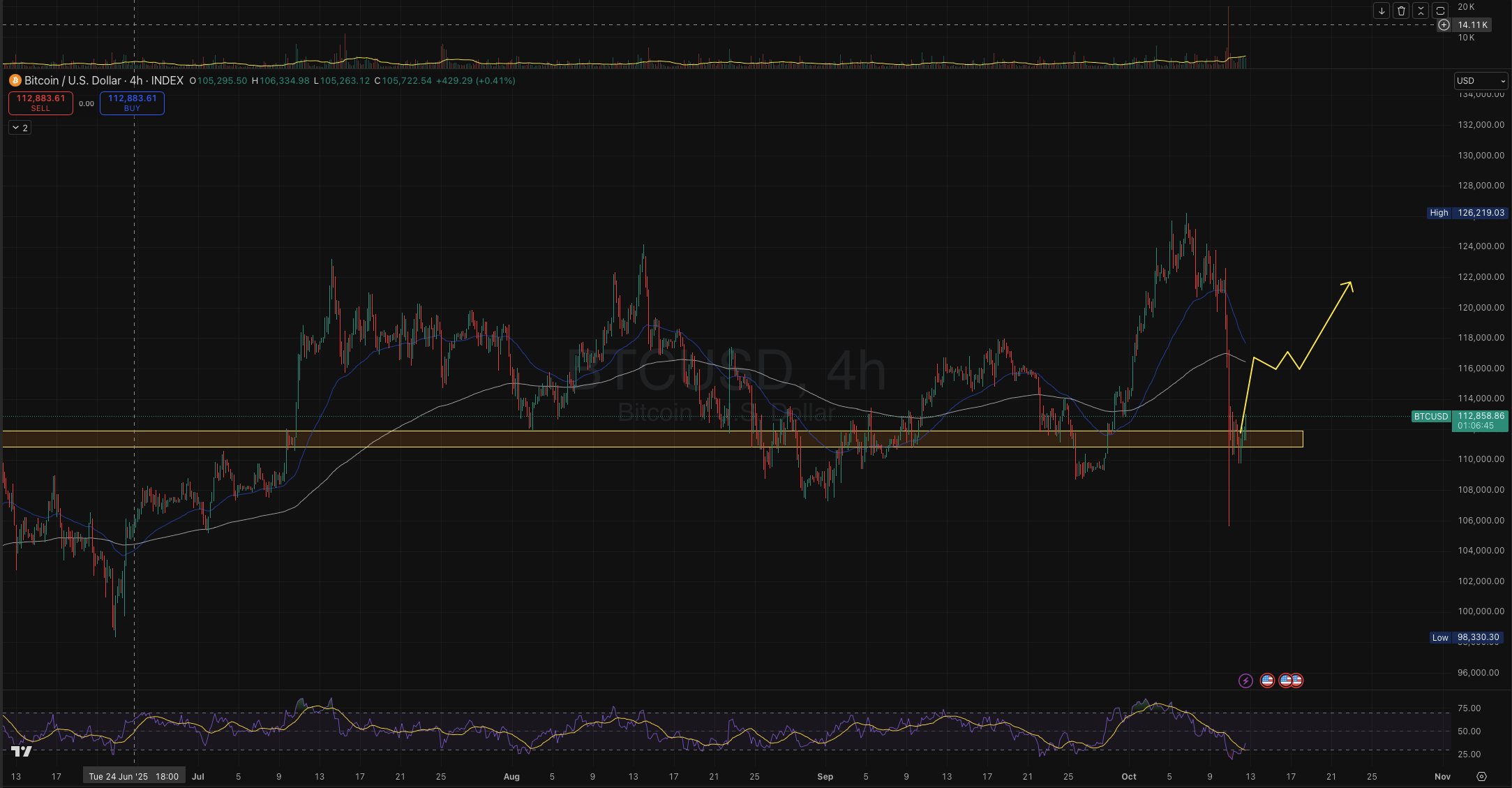The width and height of the screenshot is (1512, 788).
Task: Maximize the volume pane
Action: click(1440, 10)
